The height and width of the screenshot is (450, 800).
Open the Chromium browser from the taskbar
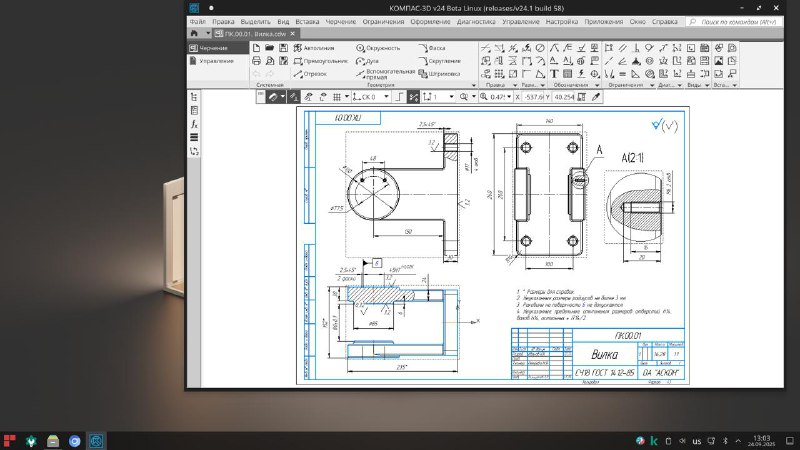(74, 440)
